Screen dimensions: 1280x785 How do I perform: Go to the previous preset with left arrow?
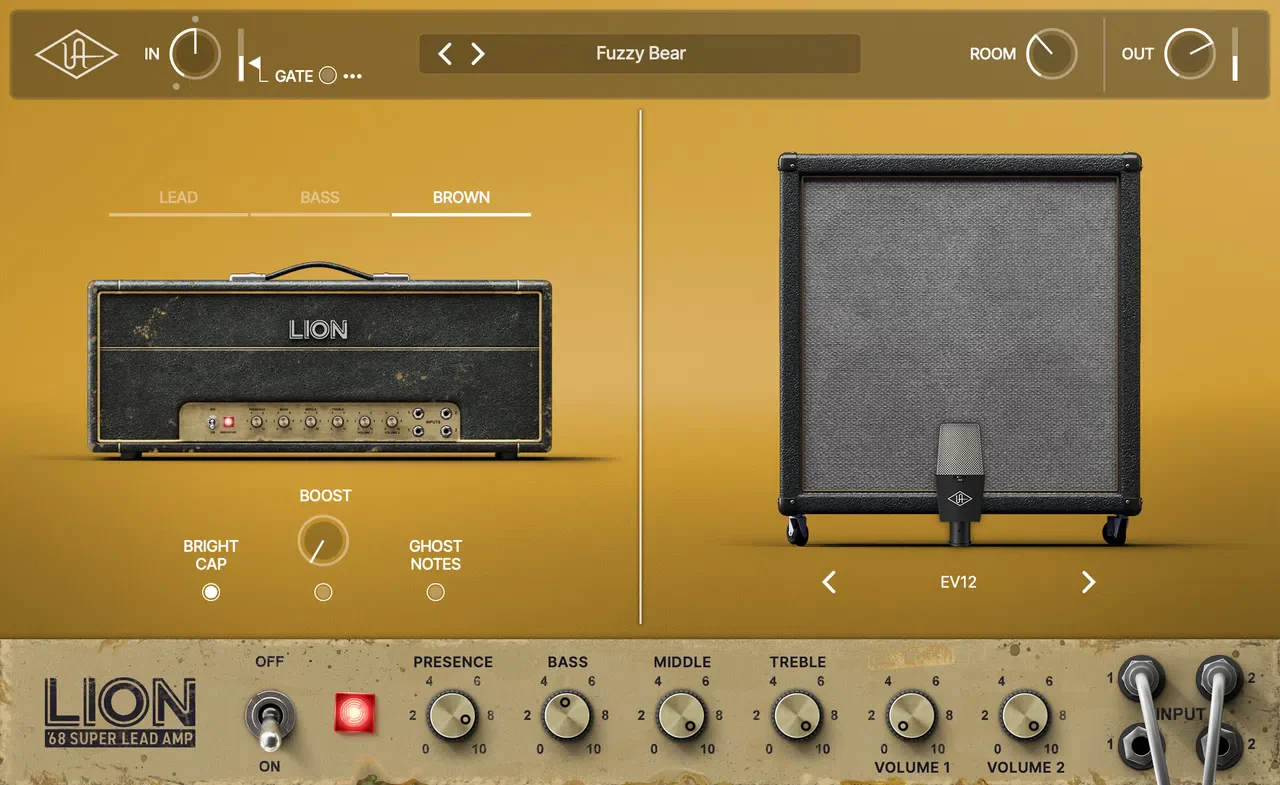(444, 54)
